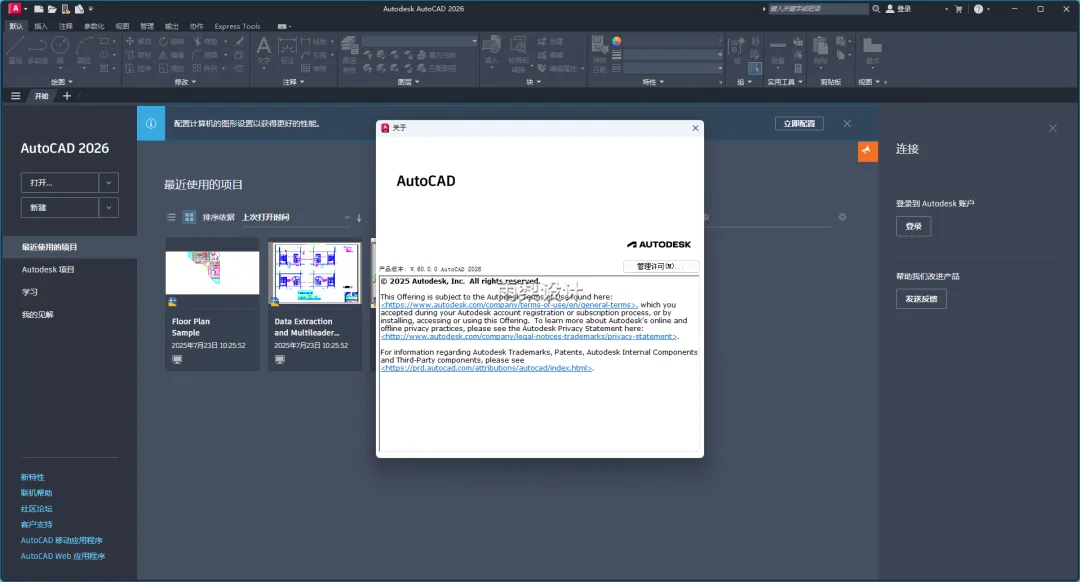The width and height of the screenshot is (1080, 582).
Task: Expand the New (新建) button dropdown arrow
Action: [x=108, y=207]
